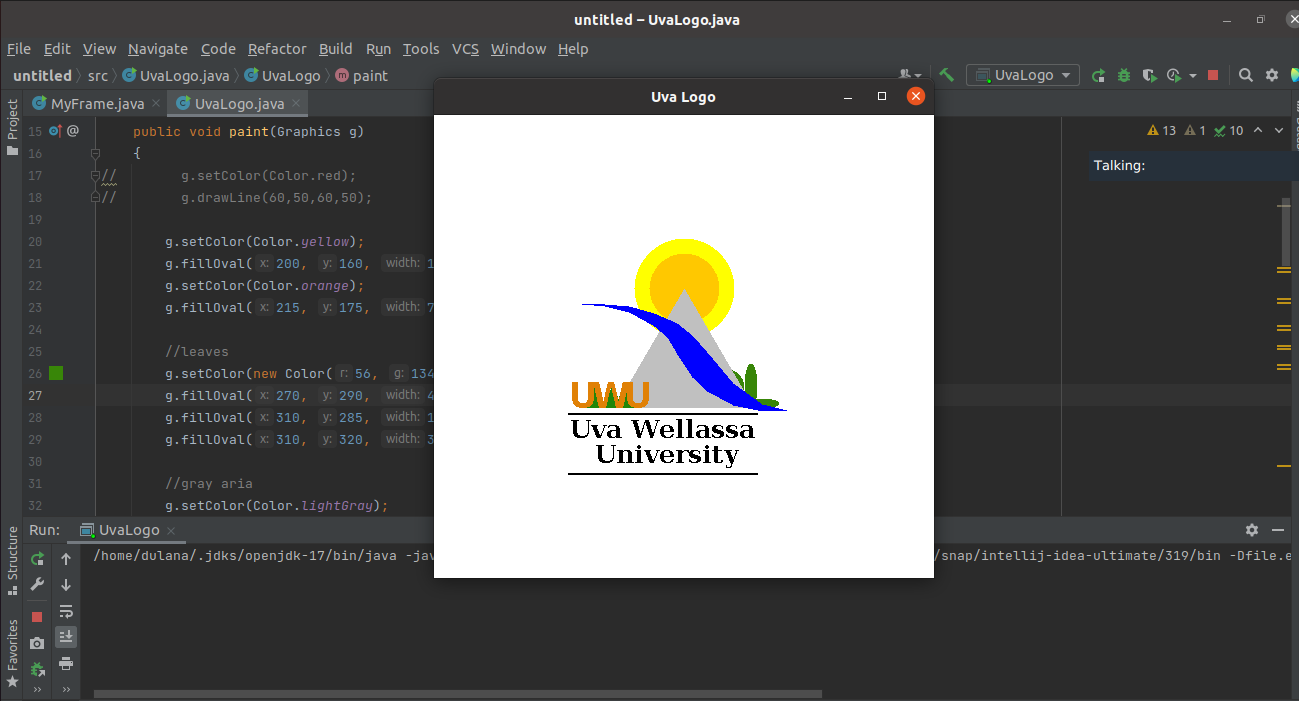This screenshot has height=701, width=1299.
Task: Click 'Color.lightGray' text on line 32
Action: (315, 505)
